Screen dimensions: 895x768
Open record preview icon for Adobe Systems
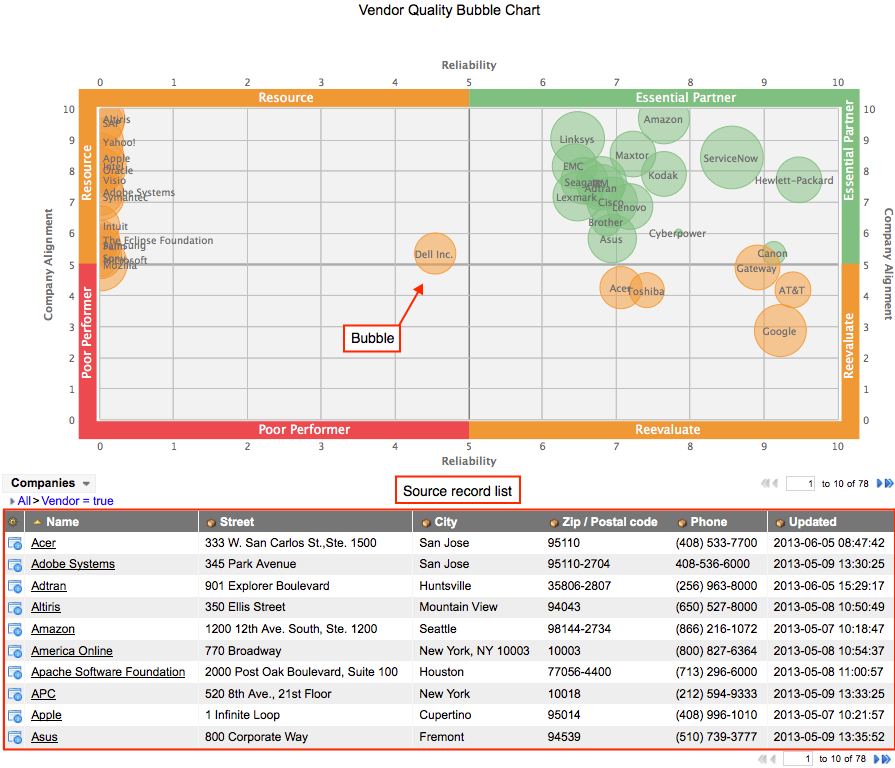[x=15, y=564]
